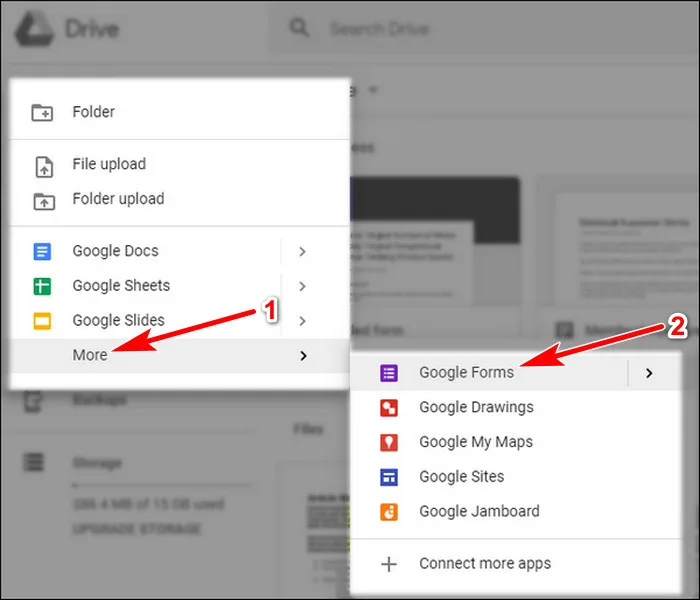This screenshot has height=600, width=700.
Task: Select Google Sites in submenu
Action: click(516, 477)
